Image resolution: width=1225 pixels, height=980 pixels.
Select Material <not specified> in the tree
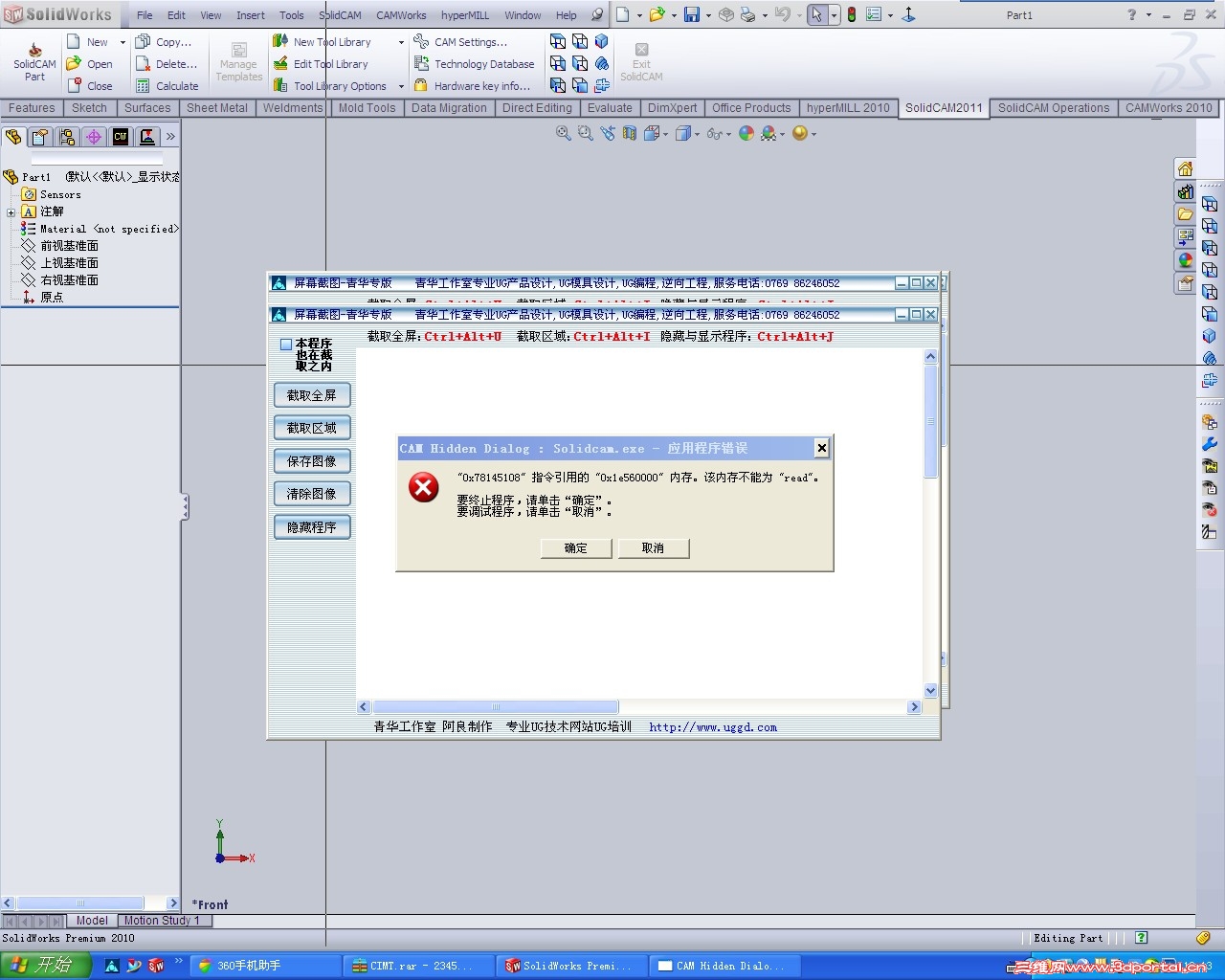(100, 229)
